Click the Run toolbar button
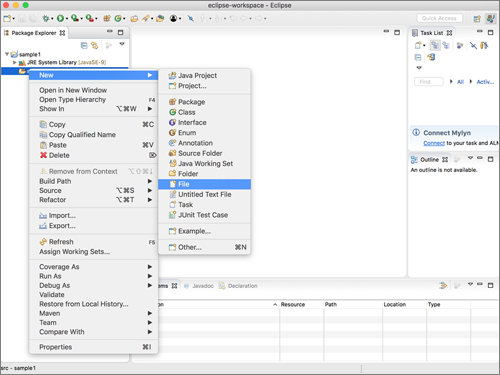Image resolution: width=500 pixels, height=375 pixels. pyautogui.click(x=60, y=18)
